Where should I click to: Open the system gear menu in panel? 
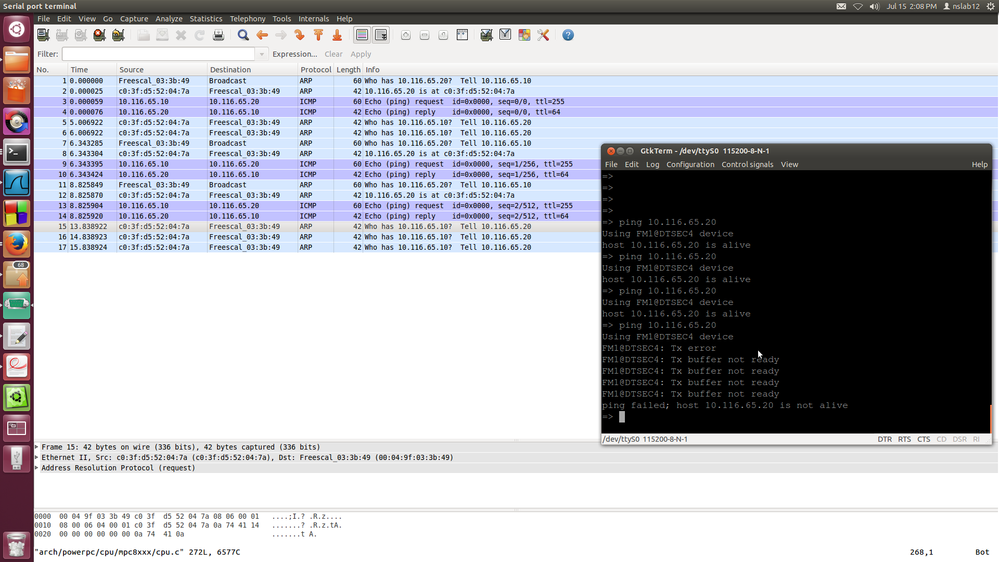(x=991, y=6)
